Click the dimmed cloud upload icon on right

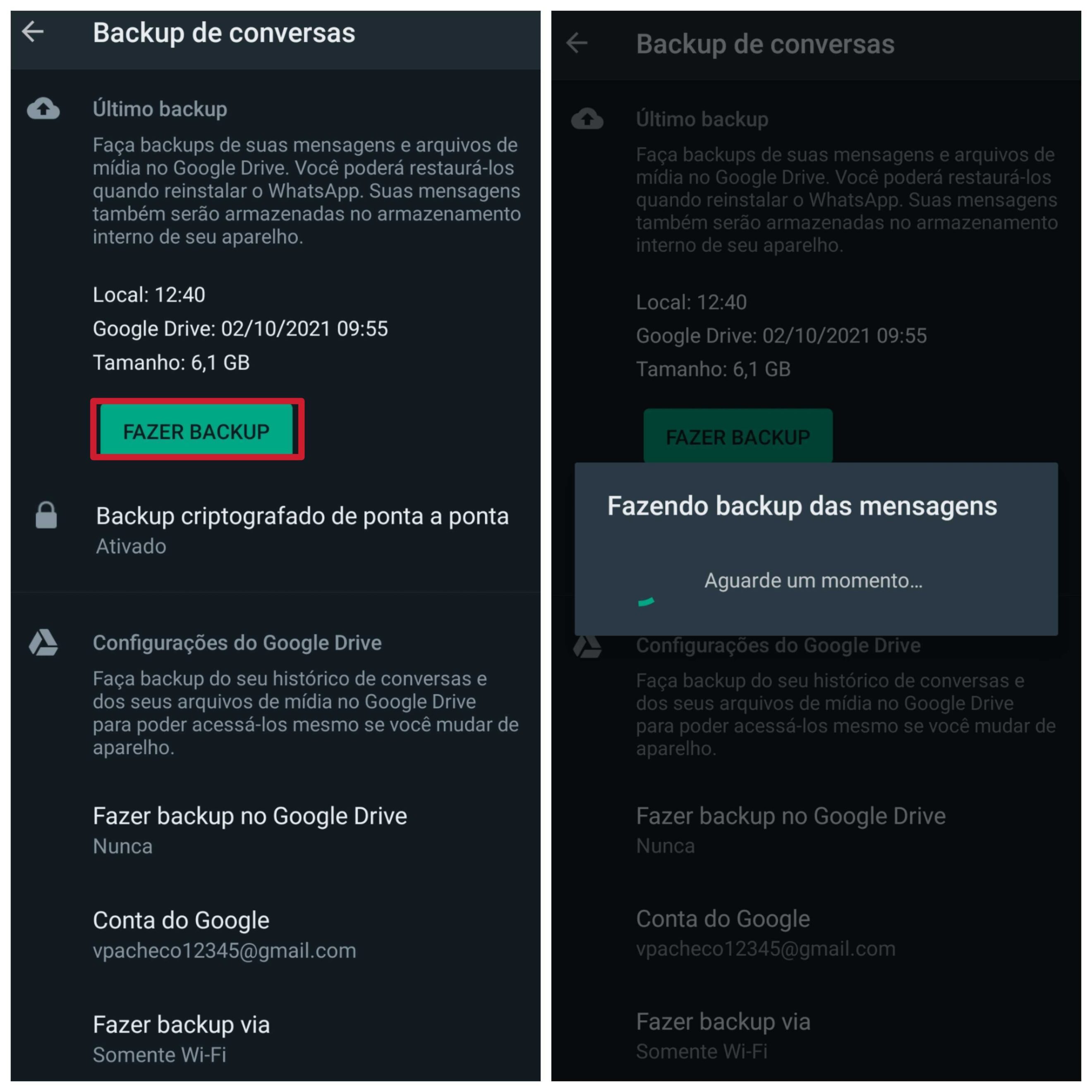(587, 119)
